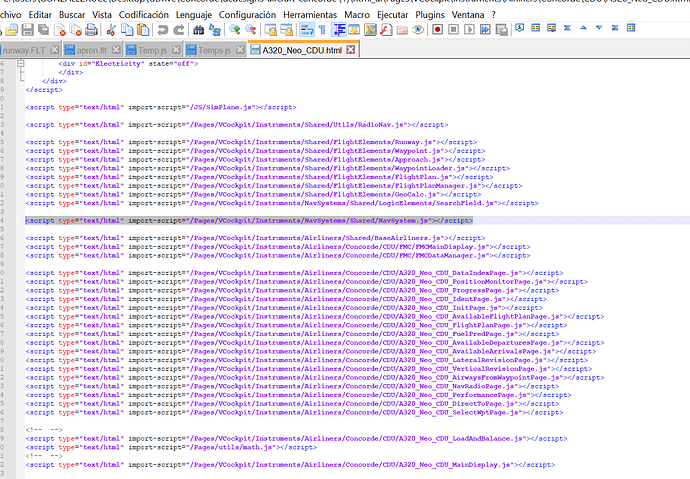Jump to first difference icon
This screenshot has height=479, width=690.
(x=567, y=28)
